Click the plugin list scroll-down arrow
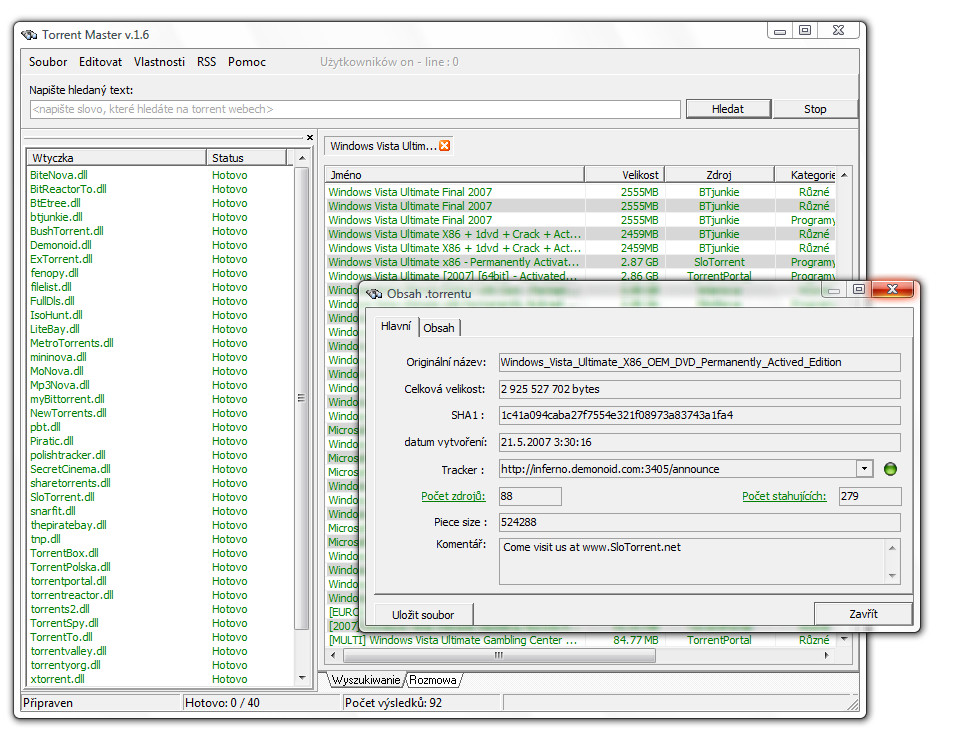957x737 pixels. tap(302, 678)
